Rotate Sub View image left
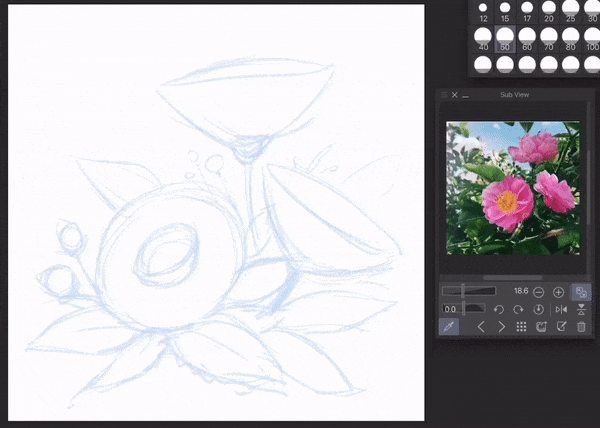The height and width of the screenshot is (428, 600). pyautogui.click(x=499, y=309)
